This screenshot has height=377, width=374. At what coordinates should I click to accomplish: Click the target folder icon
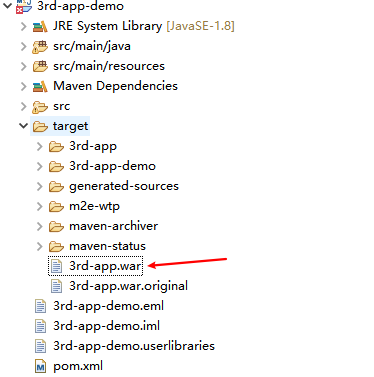[40, 126]
